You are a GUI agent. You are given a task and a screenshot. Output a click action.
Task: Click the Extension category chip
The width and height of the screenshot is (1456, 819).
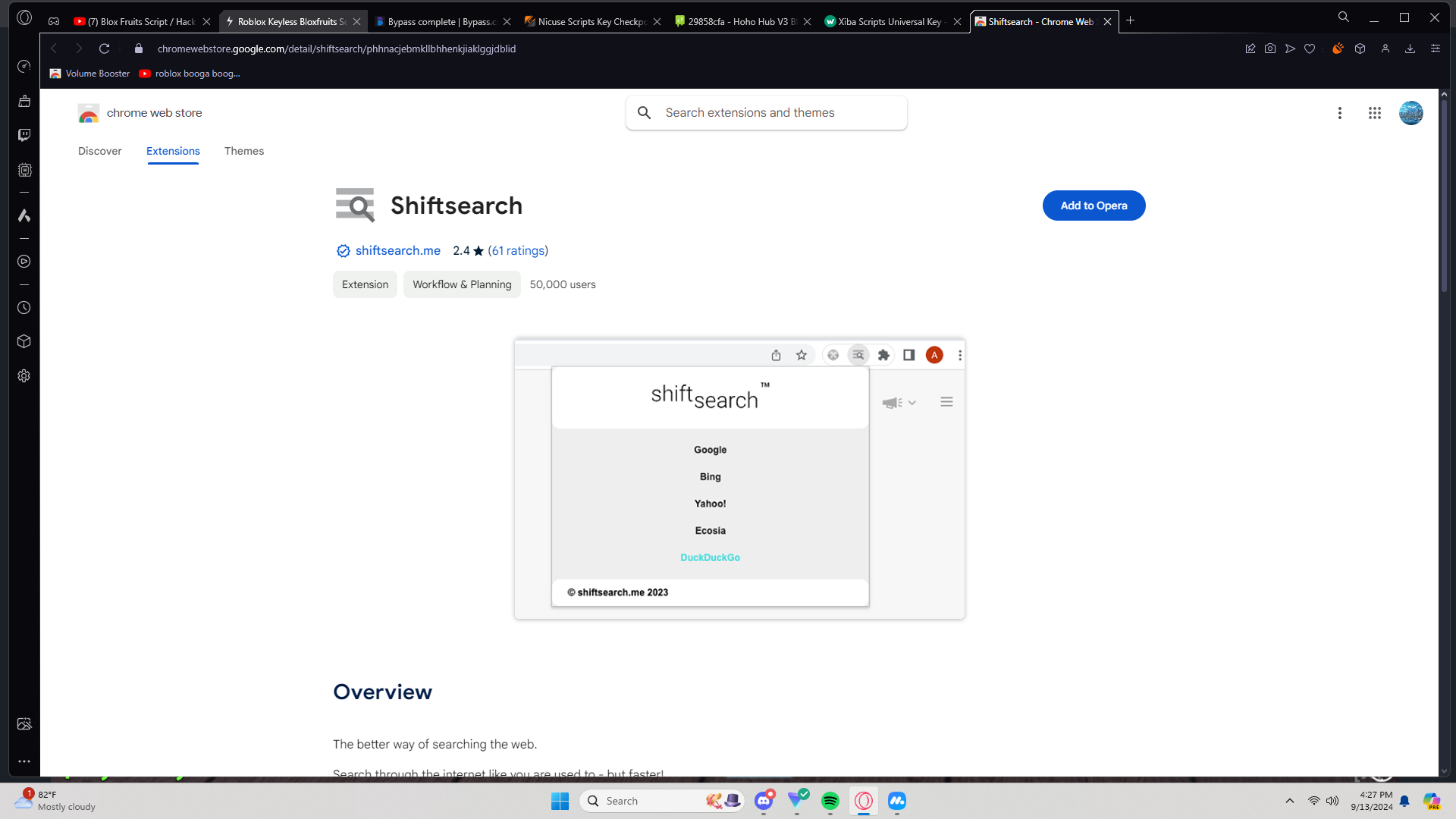[365, 284]
